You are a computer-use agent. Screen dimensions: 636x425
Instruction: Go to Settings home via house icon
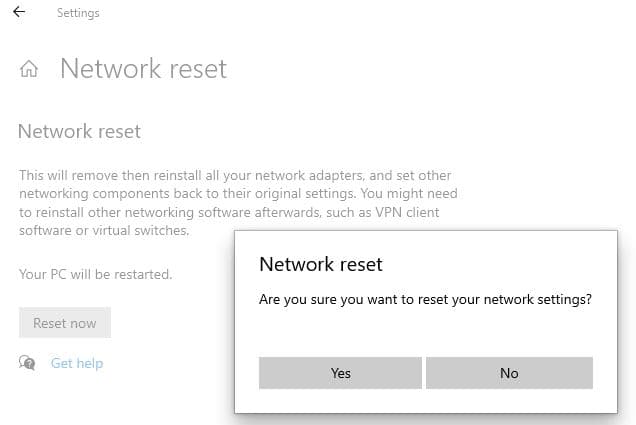pyautogui.click(x=30, y=70)
